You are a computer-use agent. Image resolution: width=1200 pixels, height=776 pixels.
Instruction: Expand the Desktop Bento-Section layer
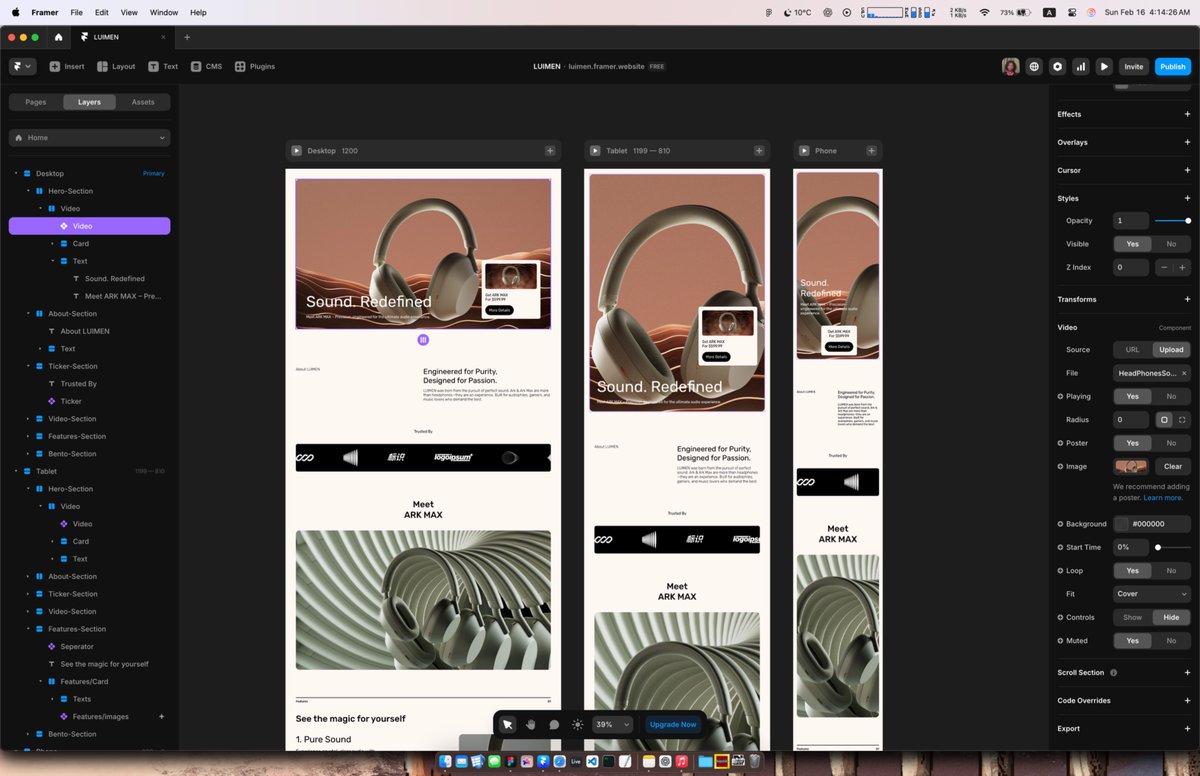[28, 454]
